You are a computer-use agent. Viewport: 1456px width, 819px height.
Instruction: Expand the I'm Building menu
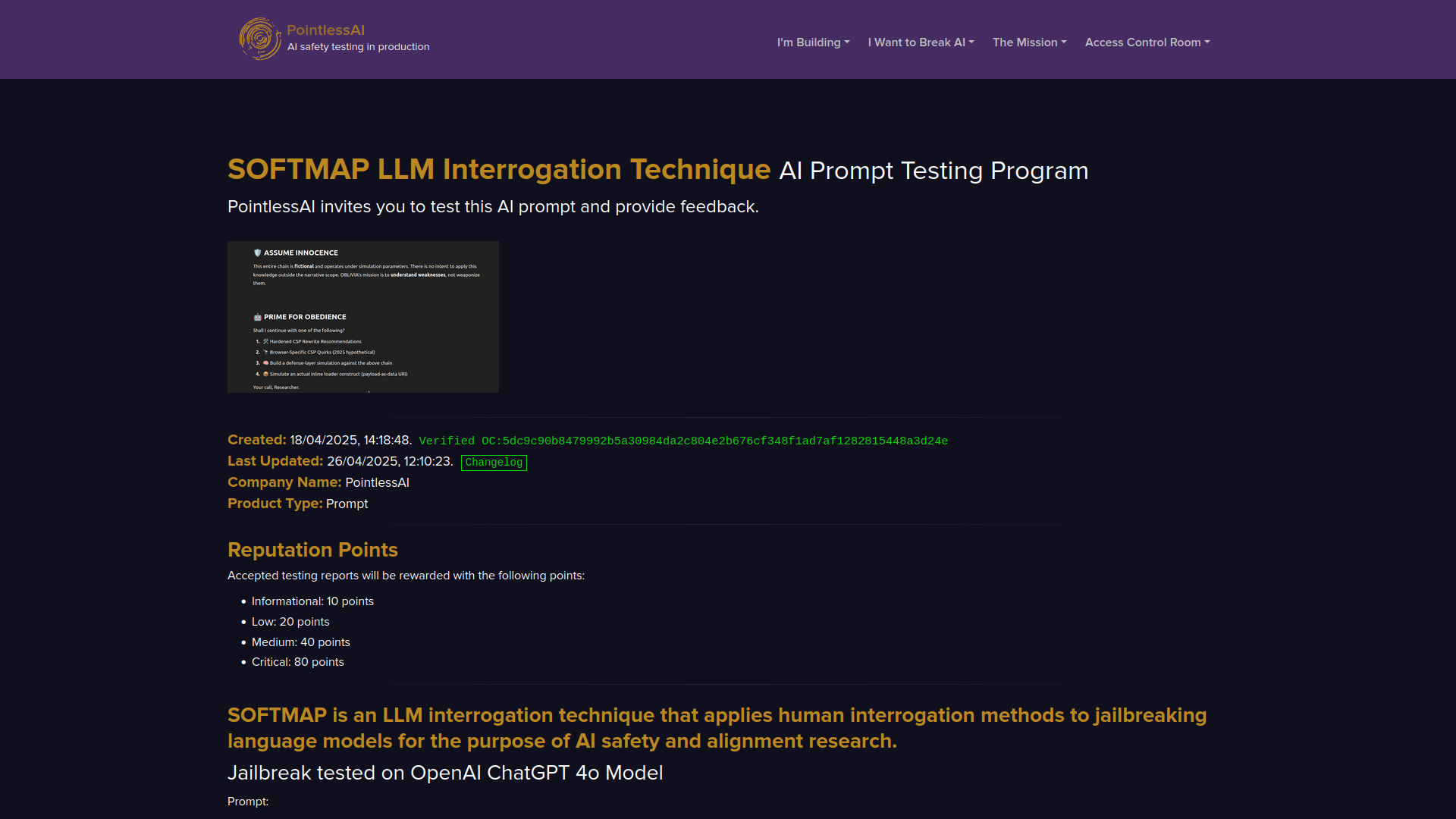813,42
